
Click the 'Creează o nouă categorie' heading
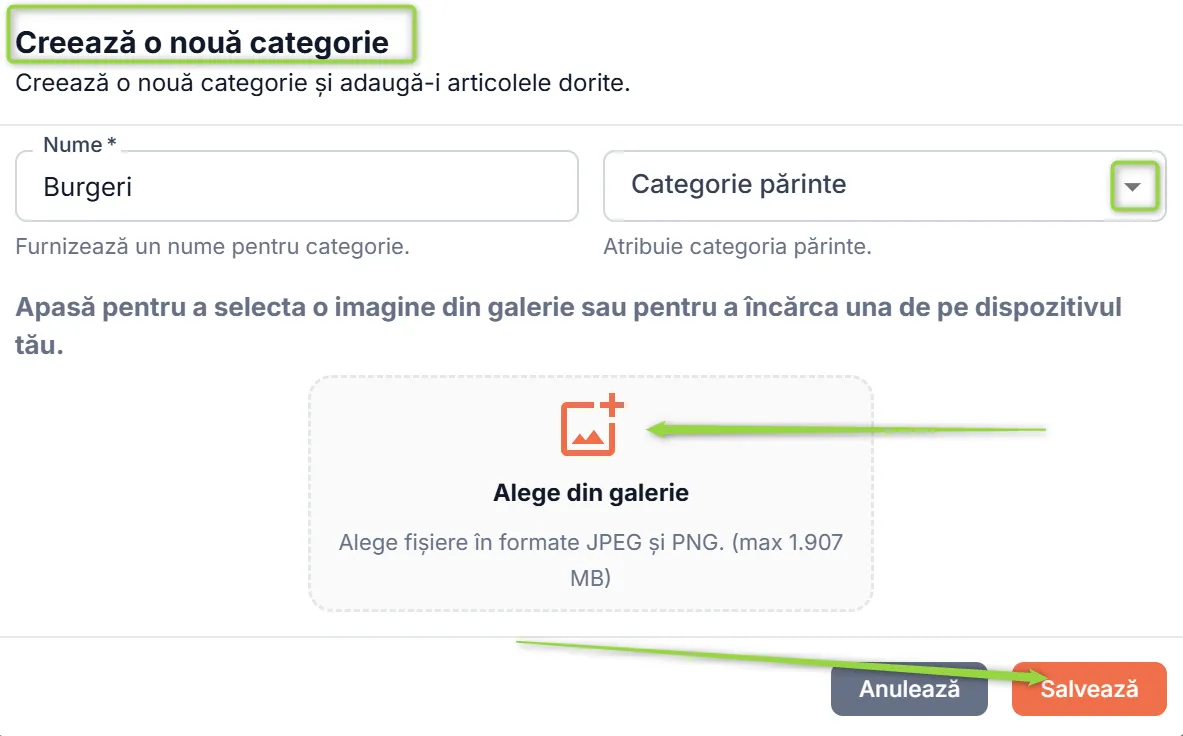point(202,42)
